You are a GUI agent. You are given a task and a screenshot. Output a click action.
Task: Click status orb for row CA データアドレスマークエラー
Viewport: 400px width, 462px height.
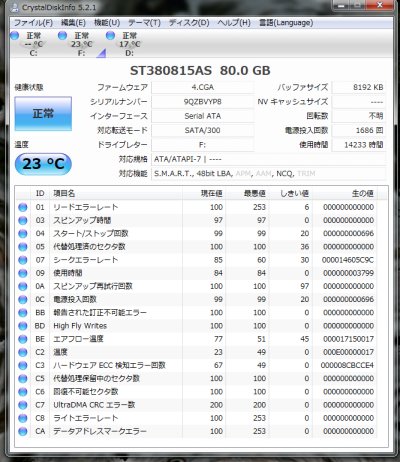coord(23,431)
